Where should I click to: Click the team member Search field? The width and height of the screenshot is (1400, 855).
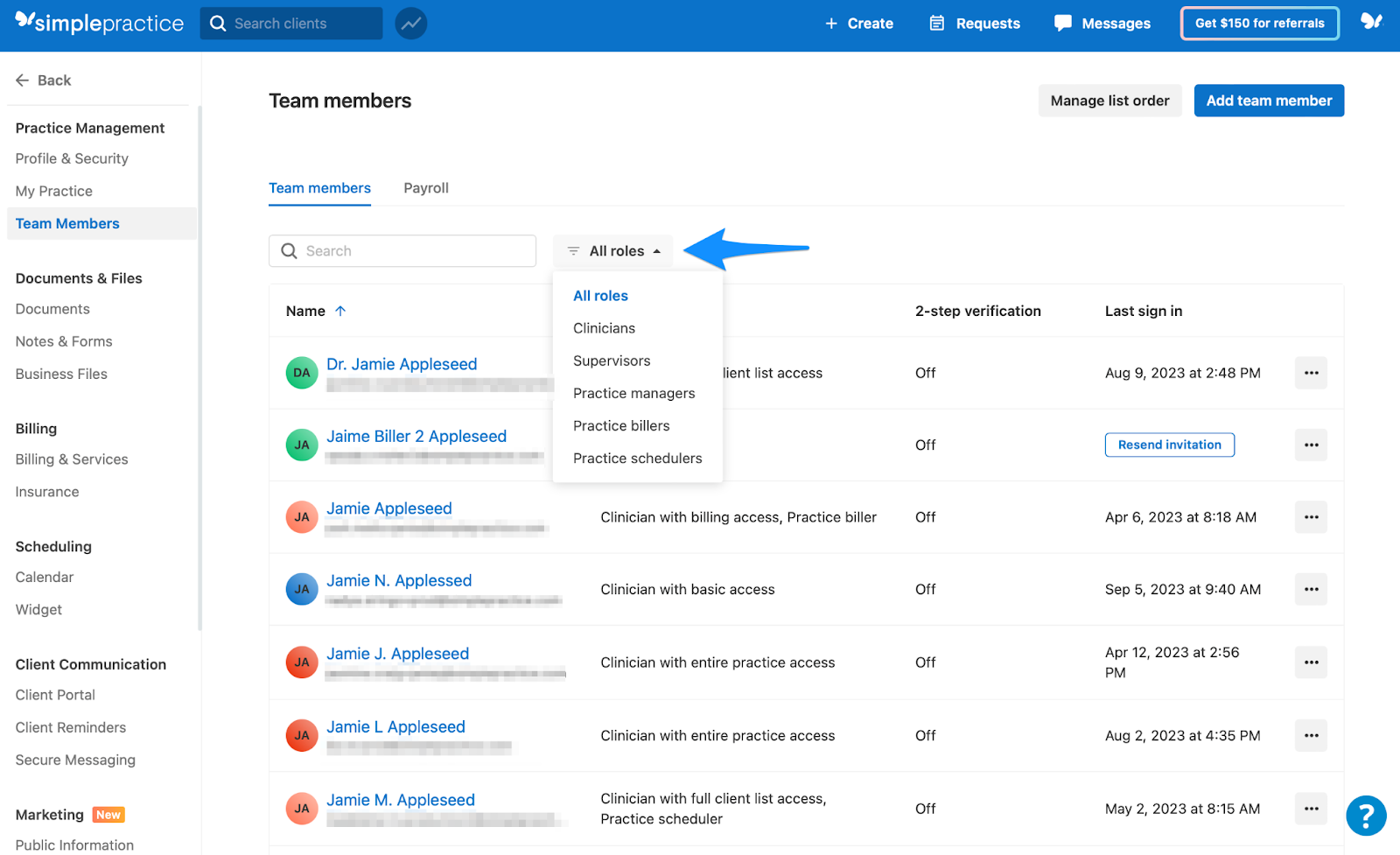(x=402, y=250)
